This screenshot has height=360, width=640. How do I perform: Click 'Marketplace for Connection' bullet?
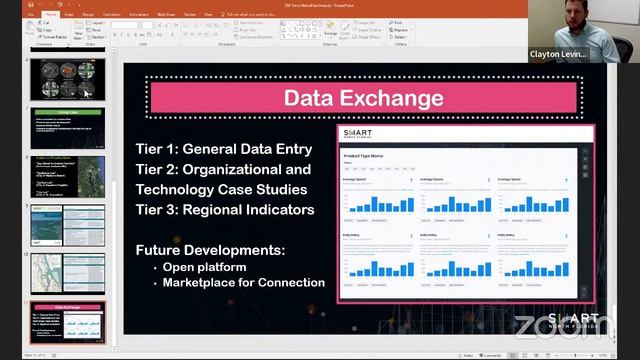244,282
